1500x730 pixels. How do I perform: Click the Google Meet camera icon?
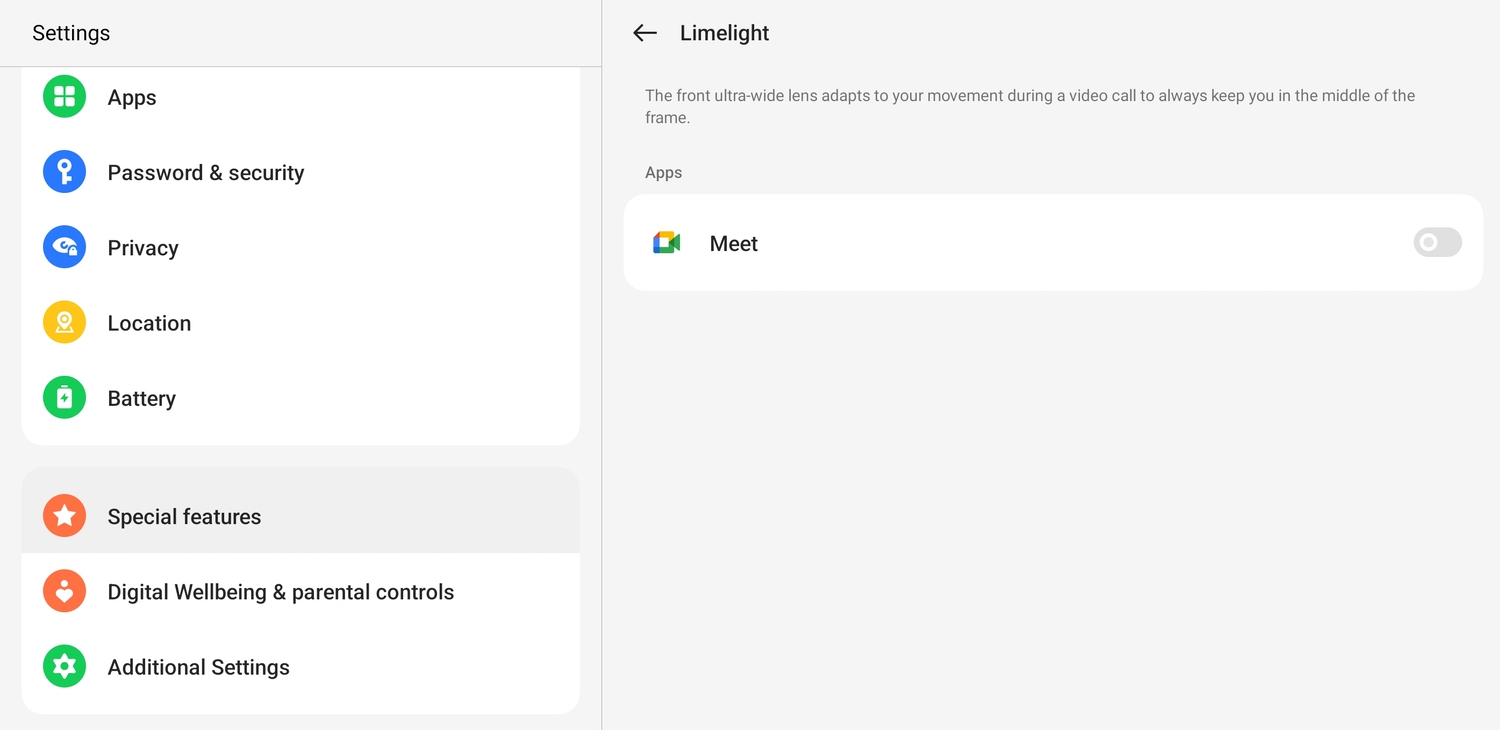[x=666, y=242]
